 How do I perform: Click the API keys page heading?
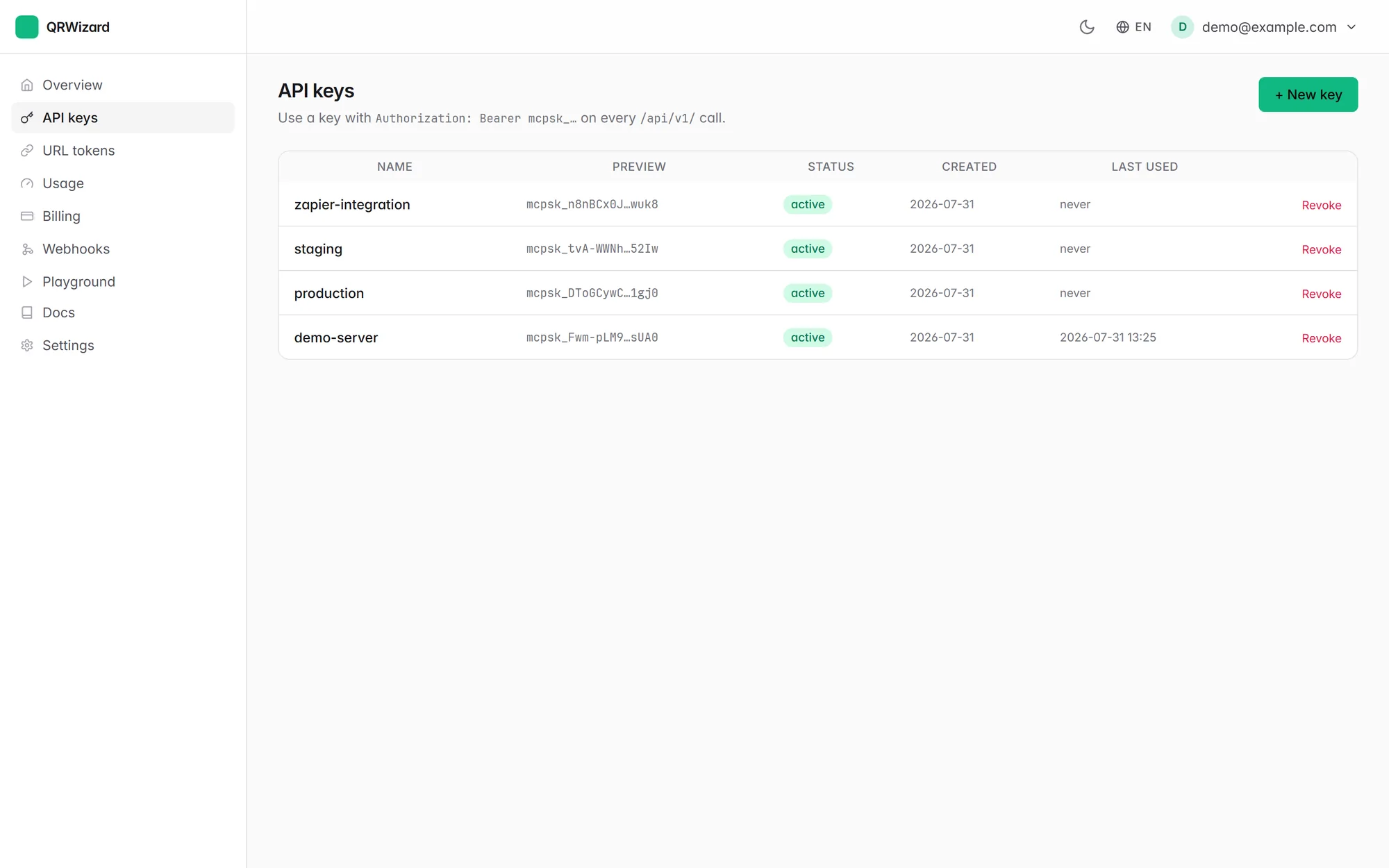click(316, 91)
